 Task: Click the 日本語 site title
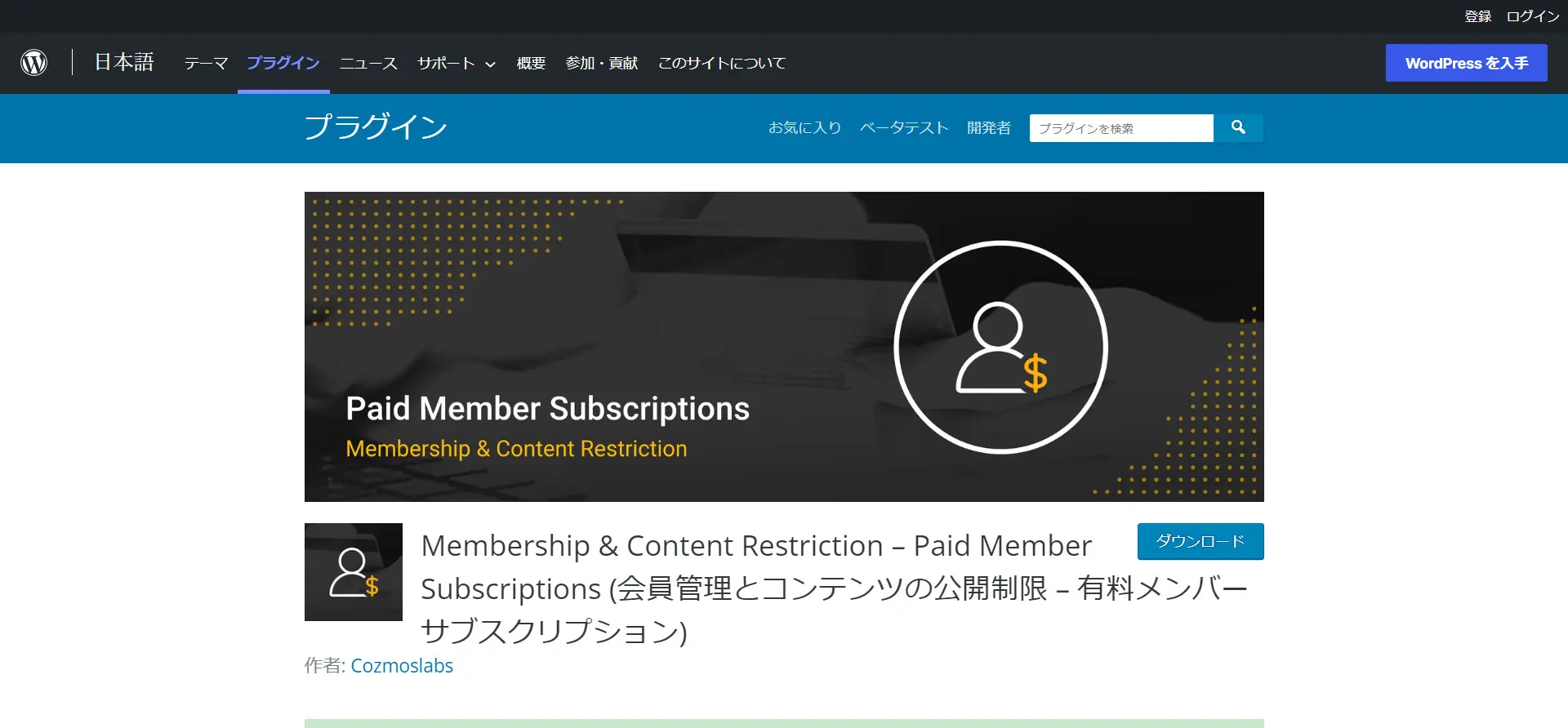click(124, 62)
